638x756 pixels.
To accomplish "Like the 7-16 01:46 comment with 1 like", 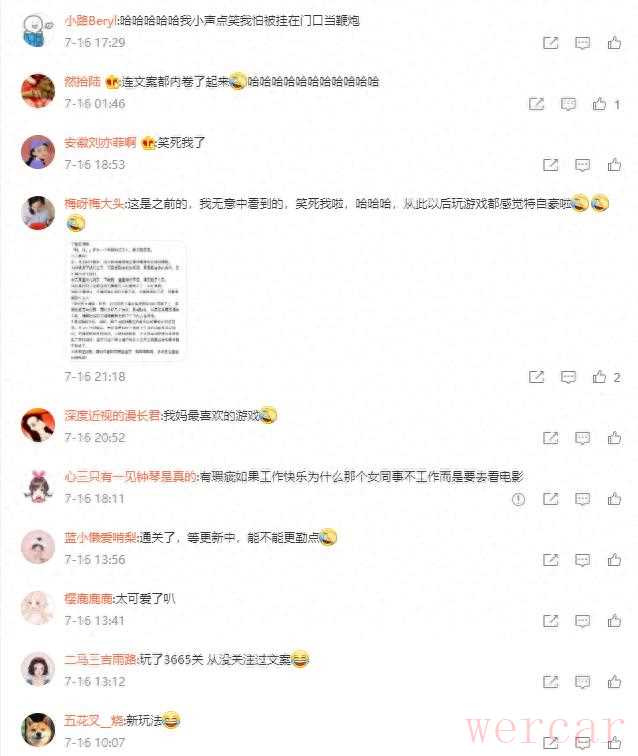I will 599,104.
